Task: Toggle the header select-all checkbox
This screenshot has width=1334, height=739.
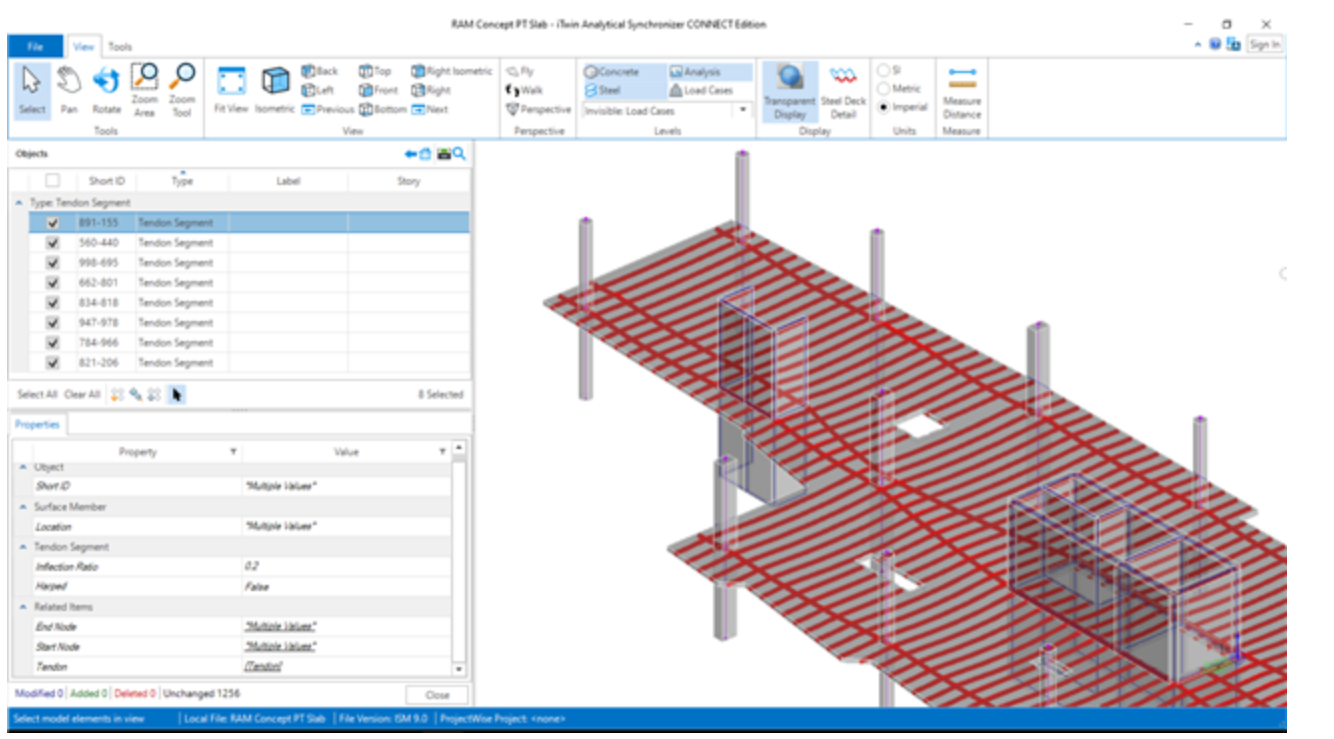Action: click(53, 181)
